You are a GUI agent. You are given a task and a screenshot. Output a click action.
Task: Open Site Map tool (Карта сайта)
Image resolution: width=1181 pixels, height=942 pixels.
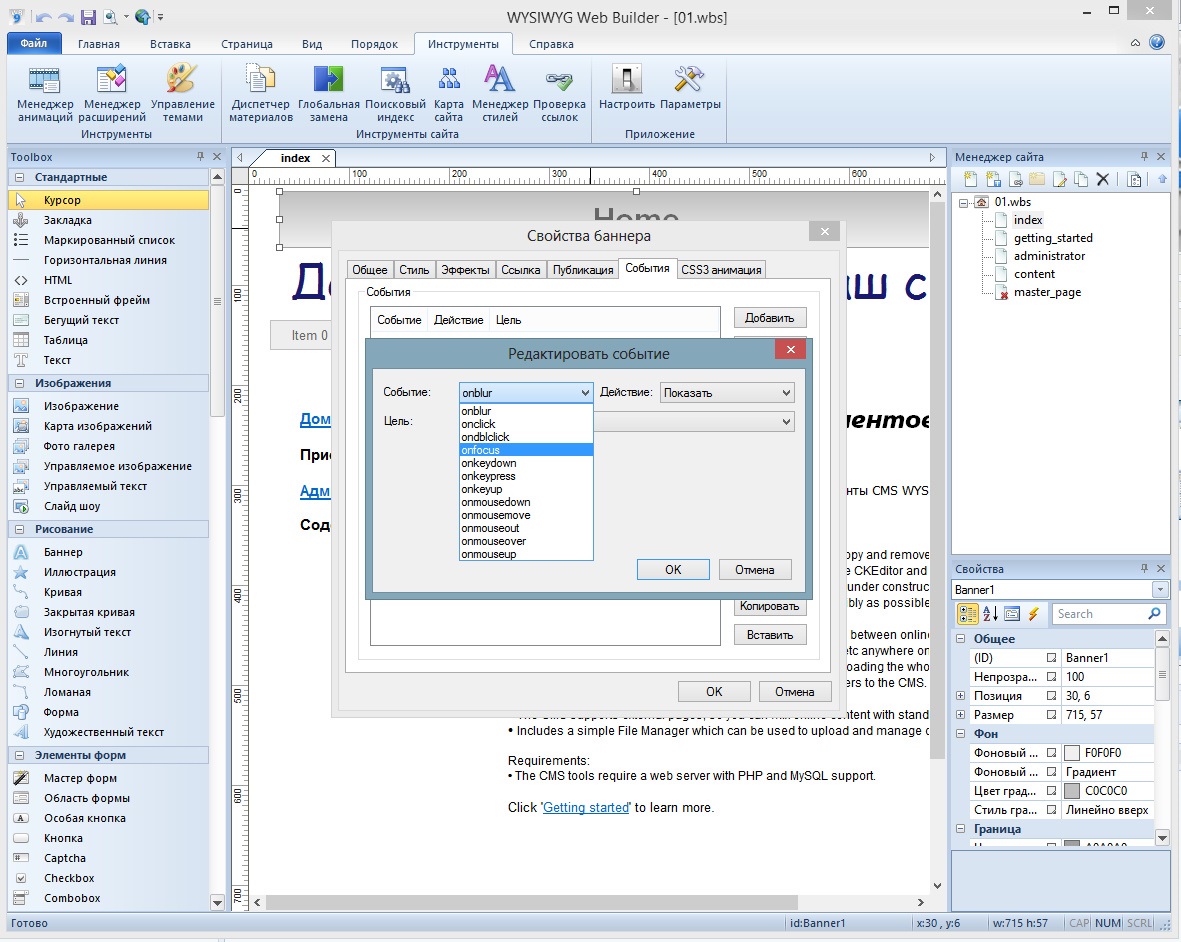point(448,94)
